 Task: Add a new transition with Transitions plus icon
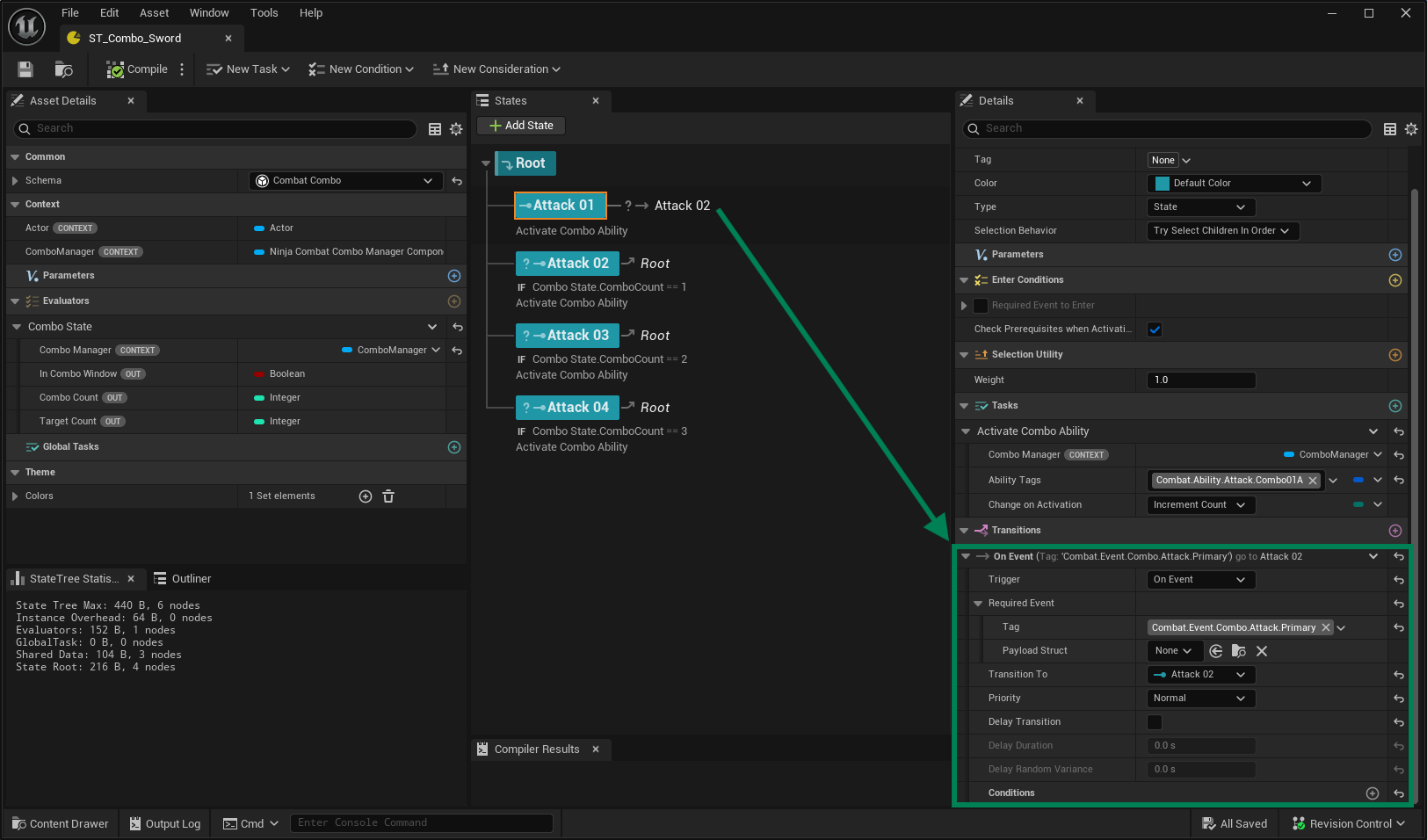tap(1394, 531)
